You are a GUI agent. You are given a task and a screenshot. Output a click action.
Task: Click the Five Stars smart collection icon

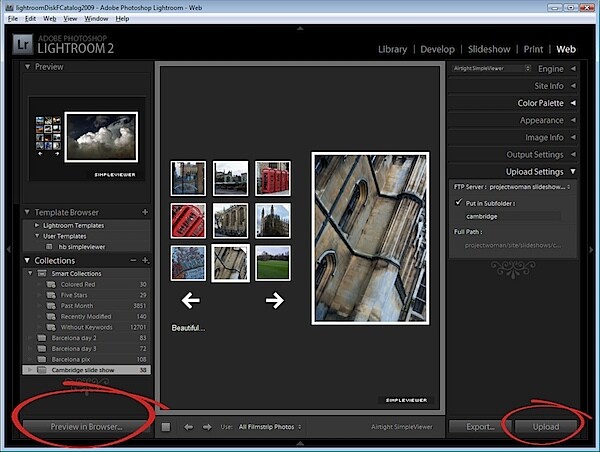[x=51, y=295]
